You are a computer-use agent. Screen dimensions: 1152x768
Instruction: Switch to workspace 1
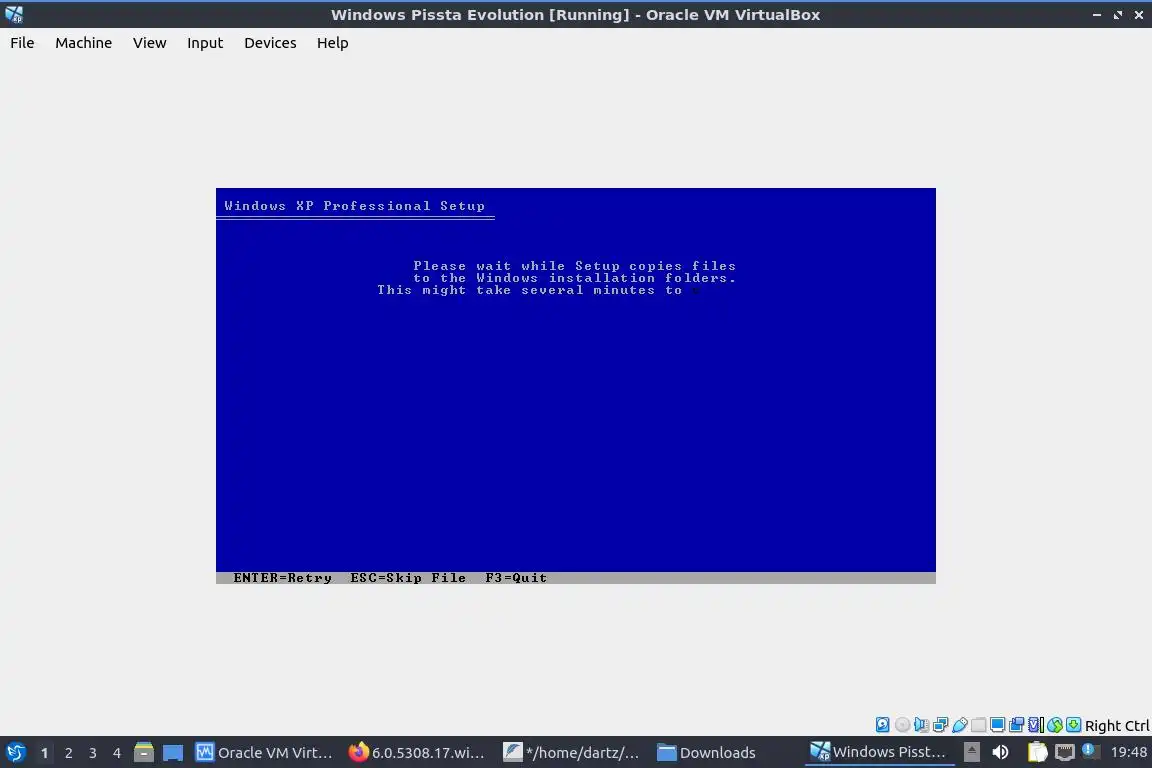[45, 753]
